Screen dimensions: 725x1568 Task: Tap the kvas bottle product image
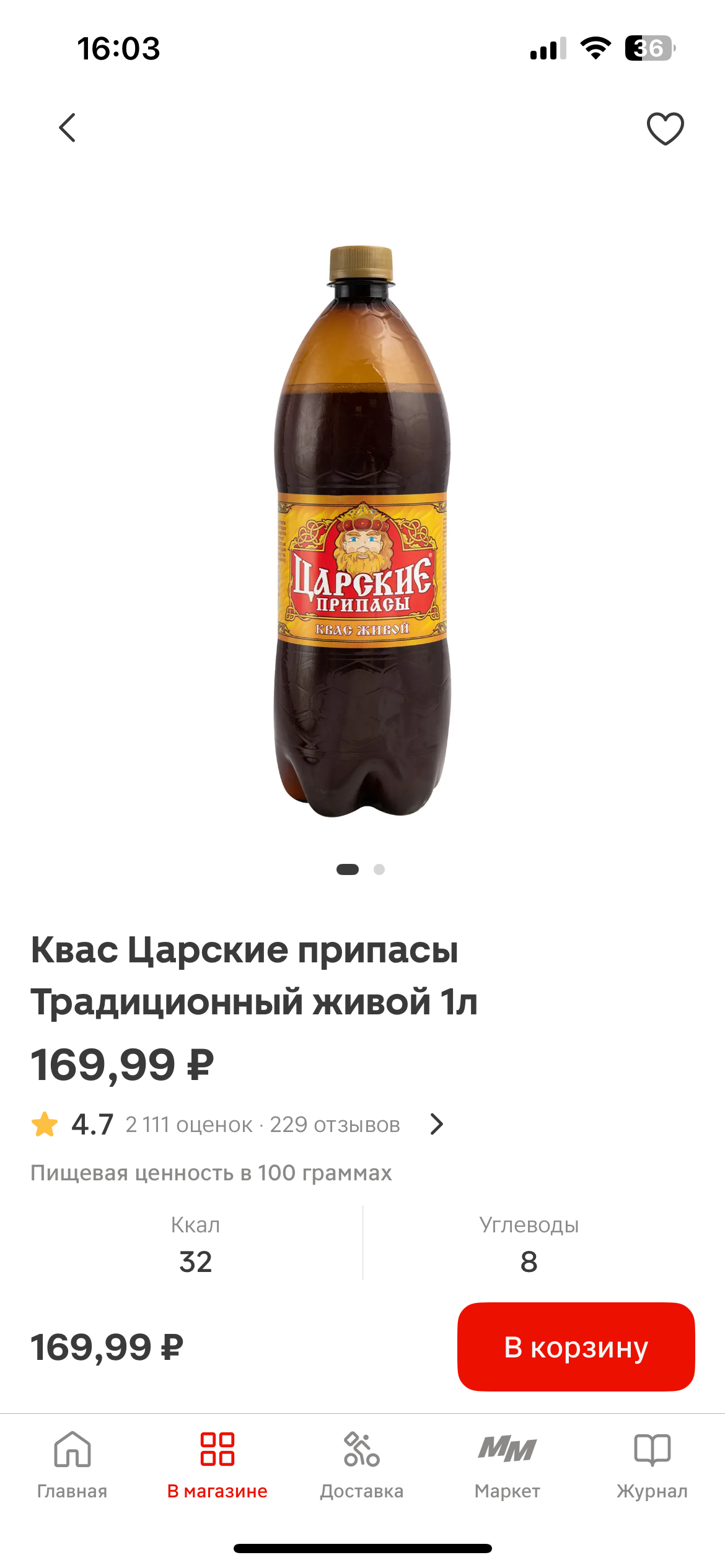pos(362,531)
